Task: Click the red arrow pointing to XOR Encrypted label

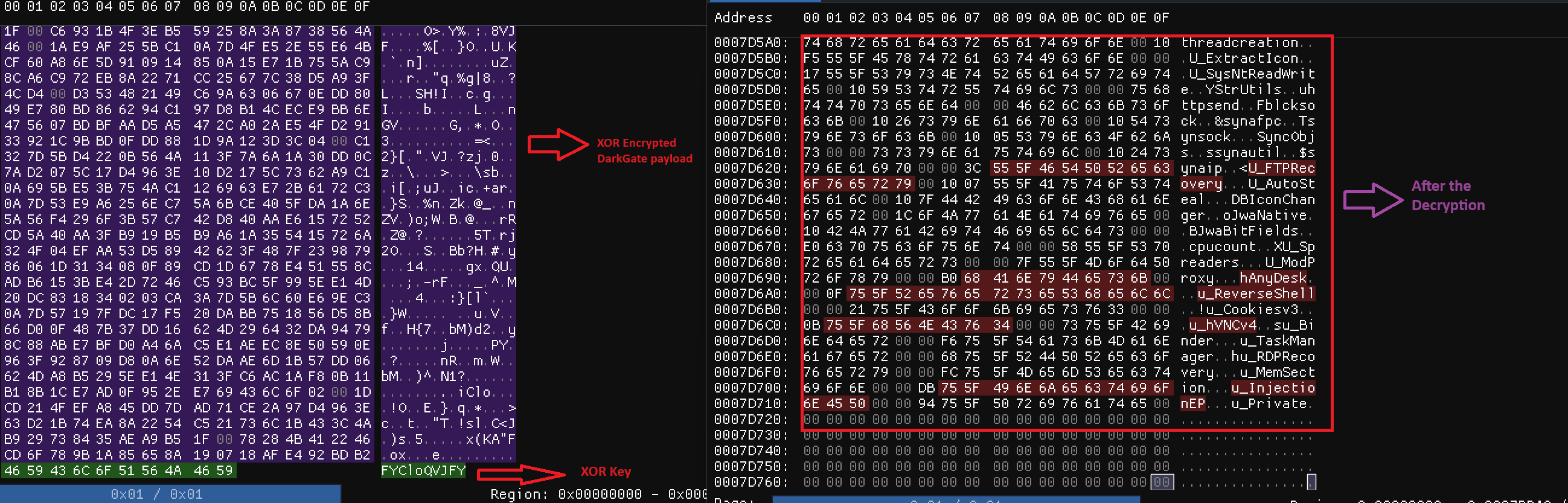Action: tap(557, 145)
